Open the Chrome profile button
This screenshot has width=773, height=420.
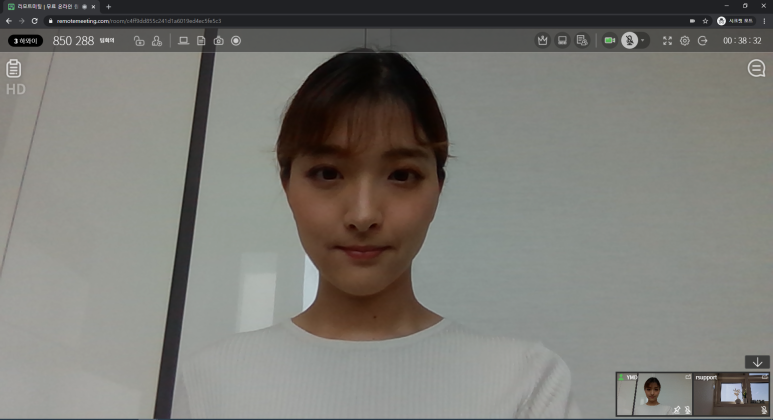pos(736,21)
